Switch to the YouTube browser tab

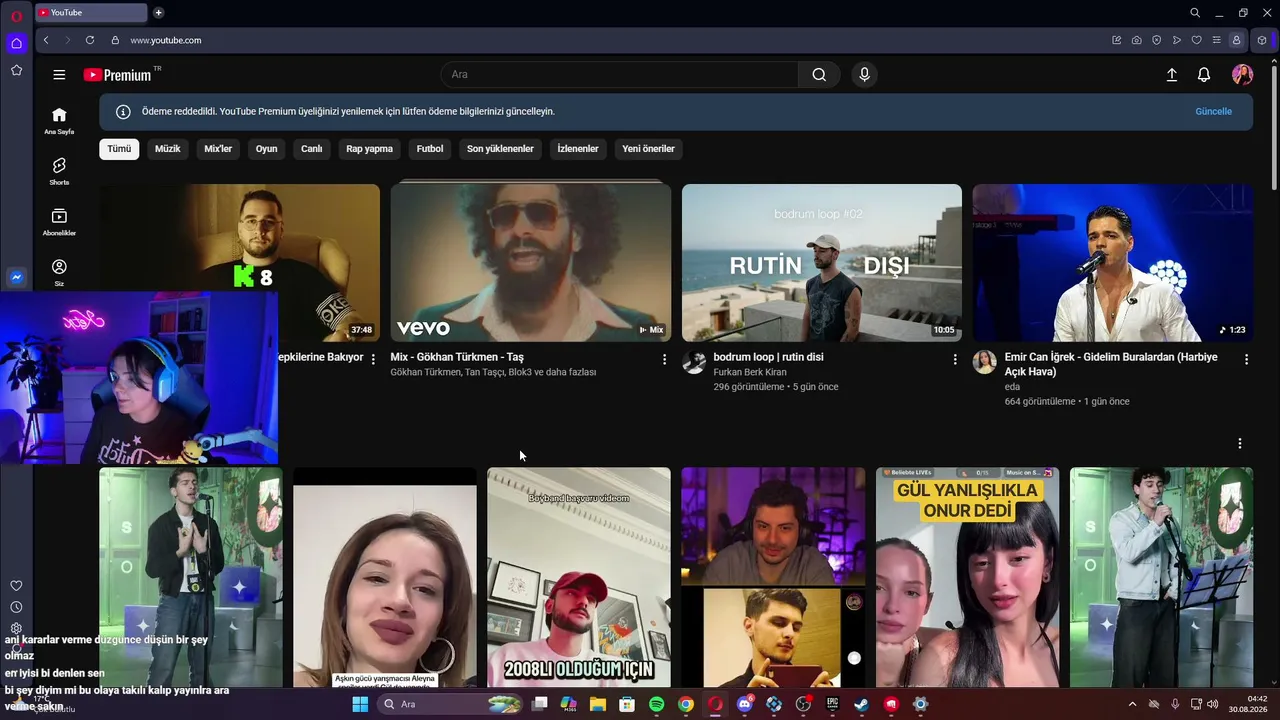[91, 13]
